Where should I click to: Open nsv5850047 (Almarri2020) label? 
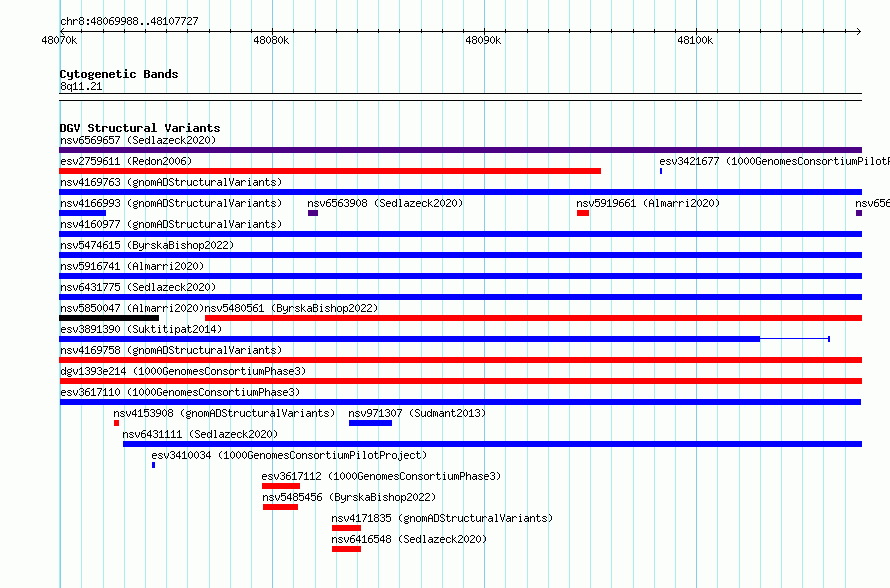pyautogui.click(x=132, y=308)
